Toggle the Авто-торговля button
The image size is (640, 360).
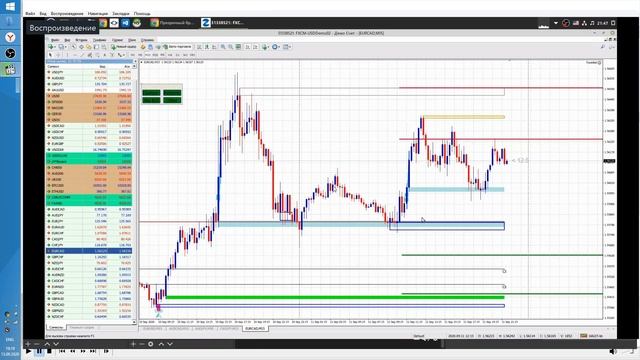(x=177, y=47)
